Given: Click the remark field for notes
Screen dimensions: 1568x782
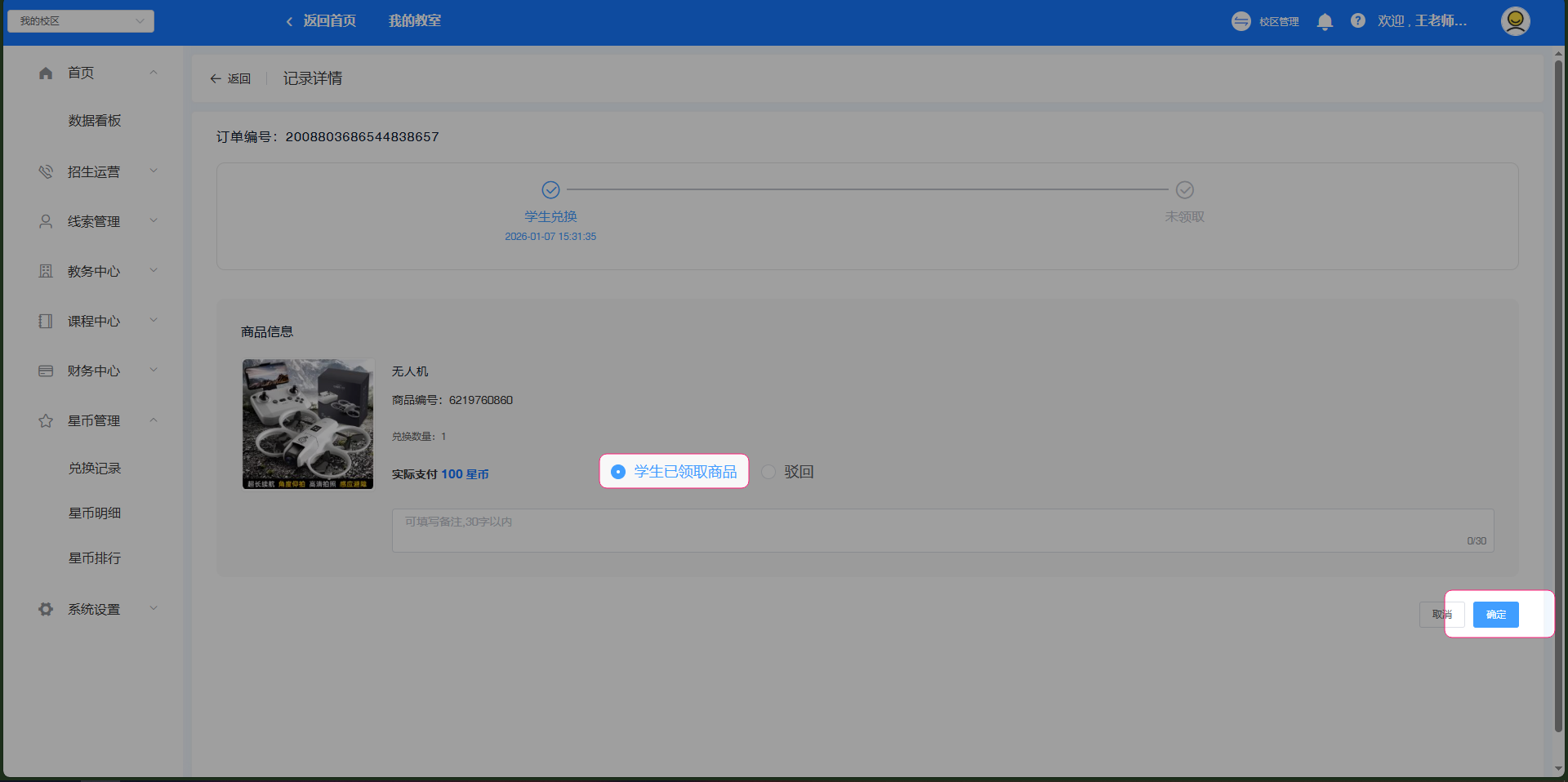Looking at the screenshot, I should pos(942,531).
